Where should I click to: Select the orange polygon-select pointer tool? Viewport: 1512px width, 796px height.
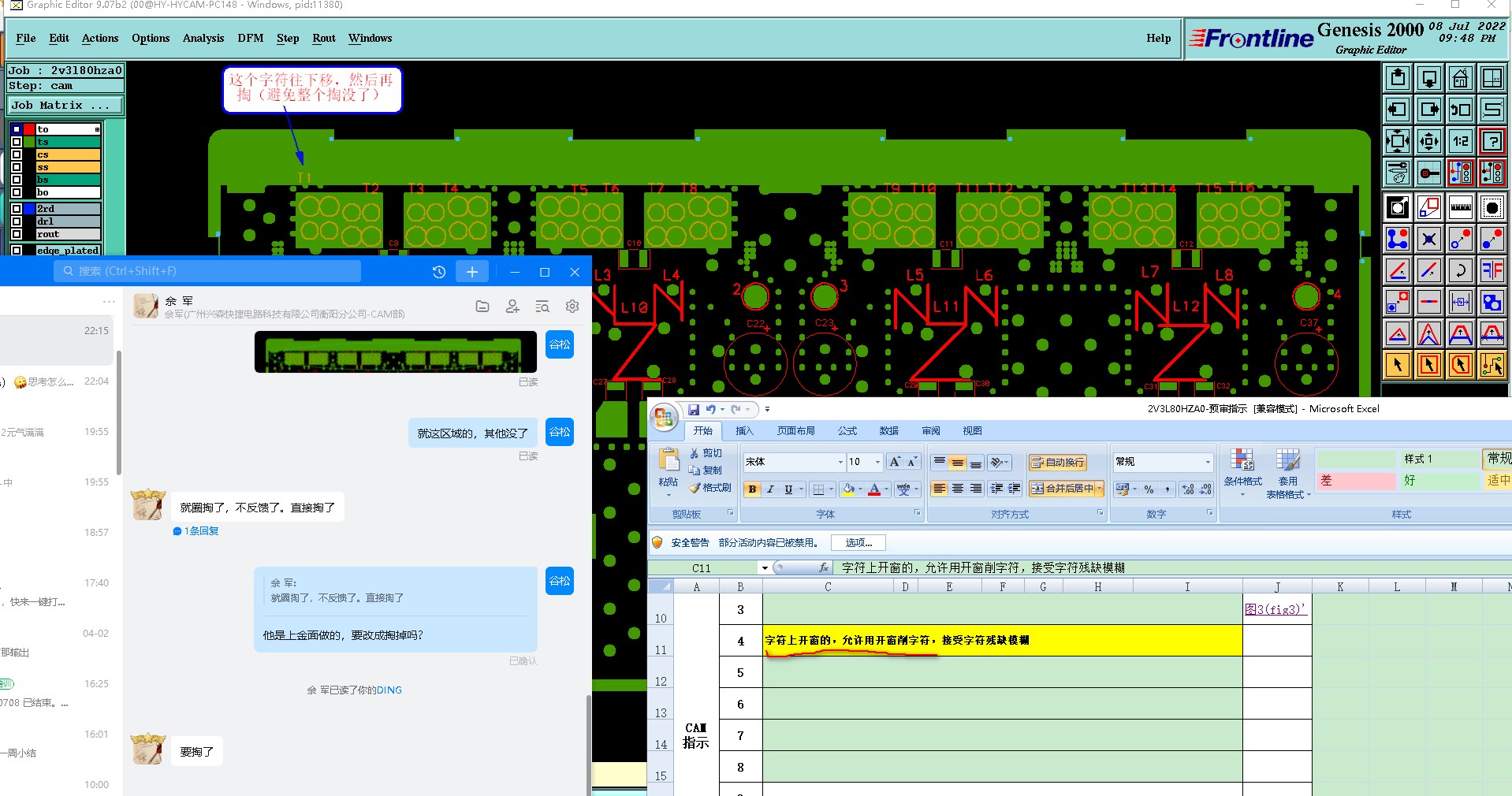pos(1460,365)
